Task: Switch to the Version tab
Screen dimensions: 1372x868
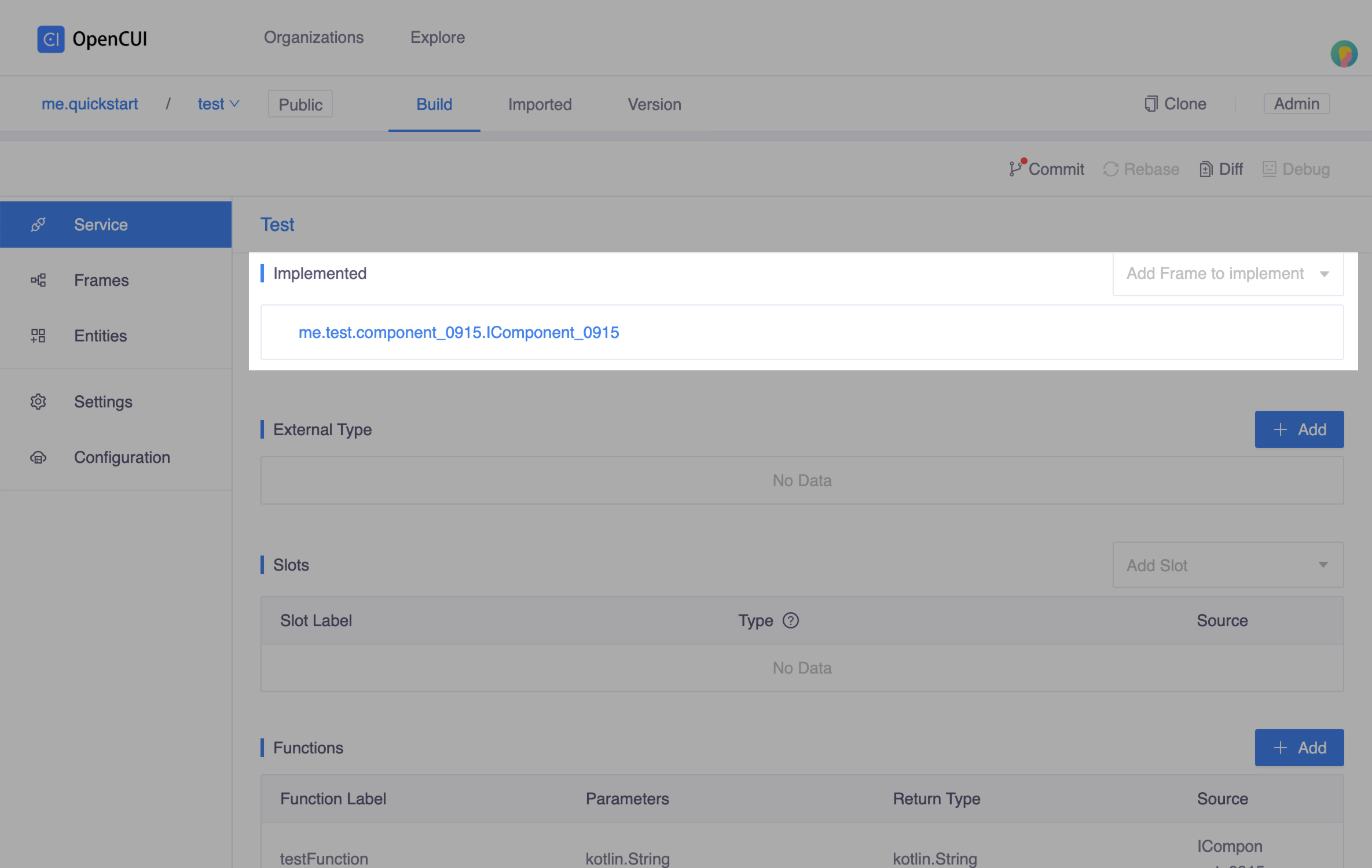Action: [x=653, y=104]
